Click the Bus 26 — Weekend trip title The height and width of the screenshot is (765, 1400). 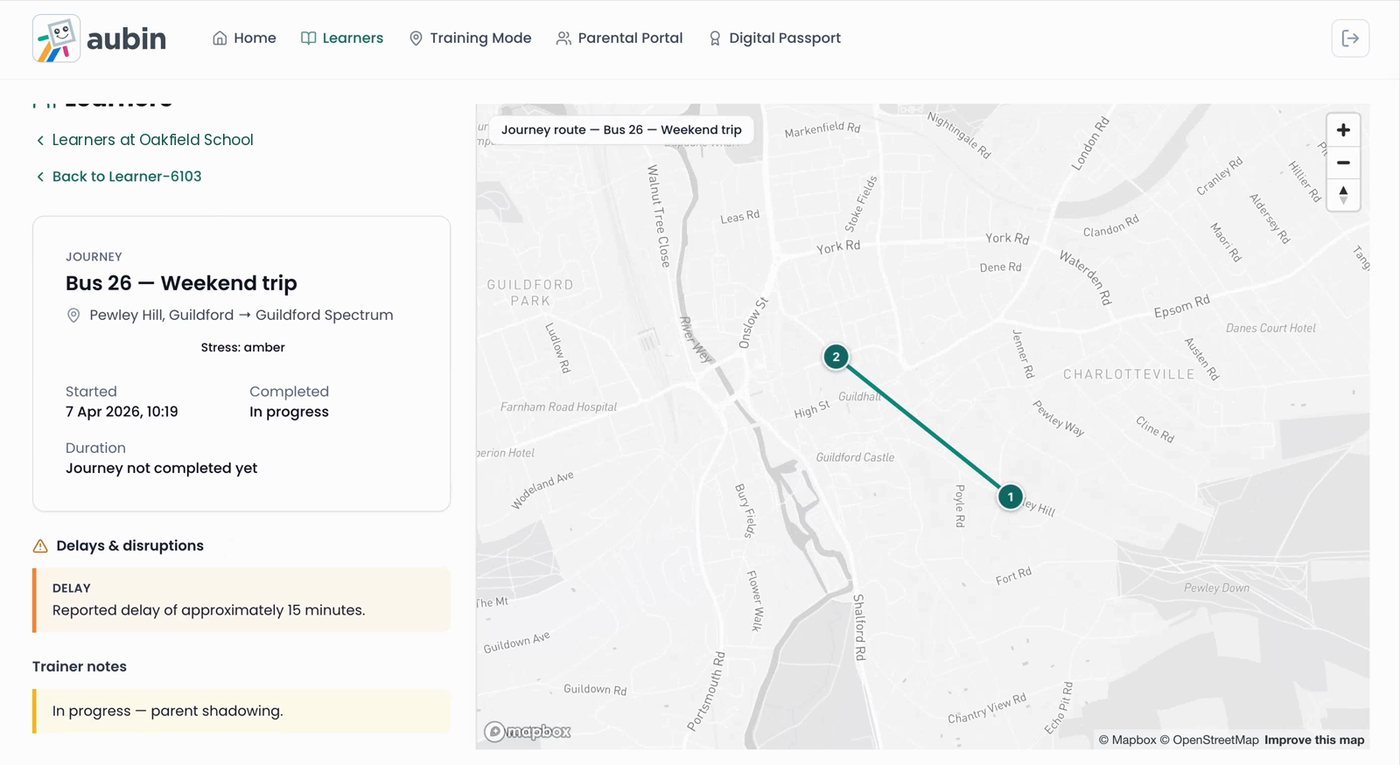[181, 283]
